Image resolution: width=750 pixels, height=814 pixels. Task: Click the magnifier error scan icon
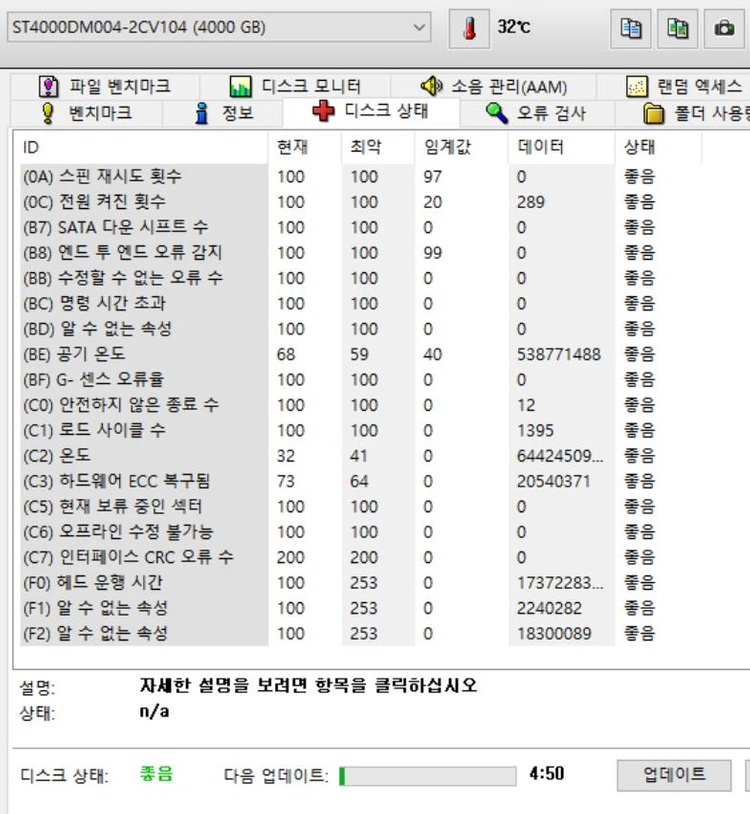(x=496, y=113)
